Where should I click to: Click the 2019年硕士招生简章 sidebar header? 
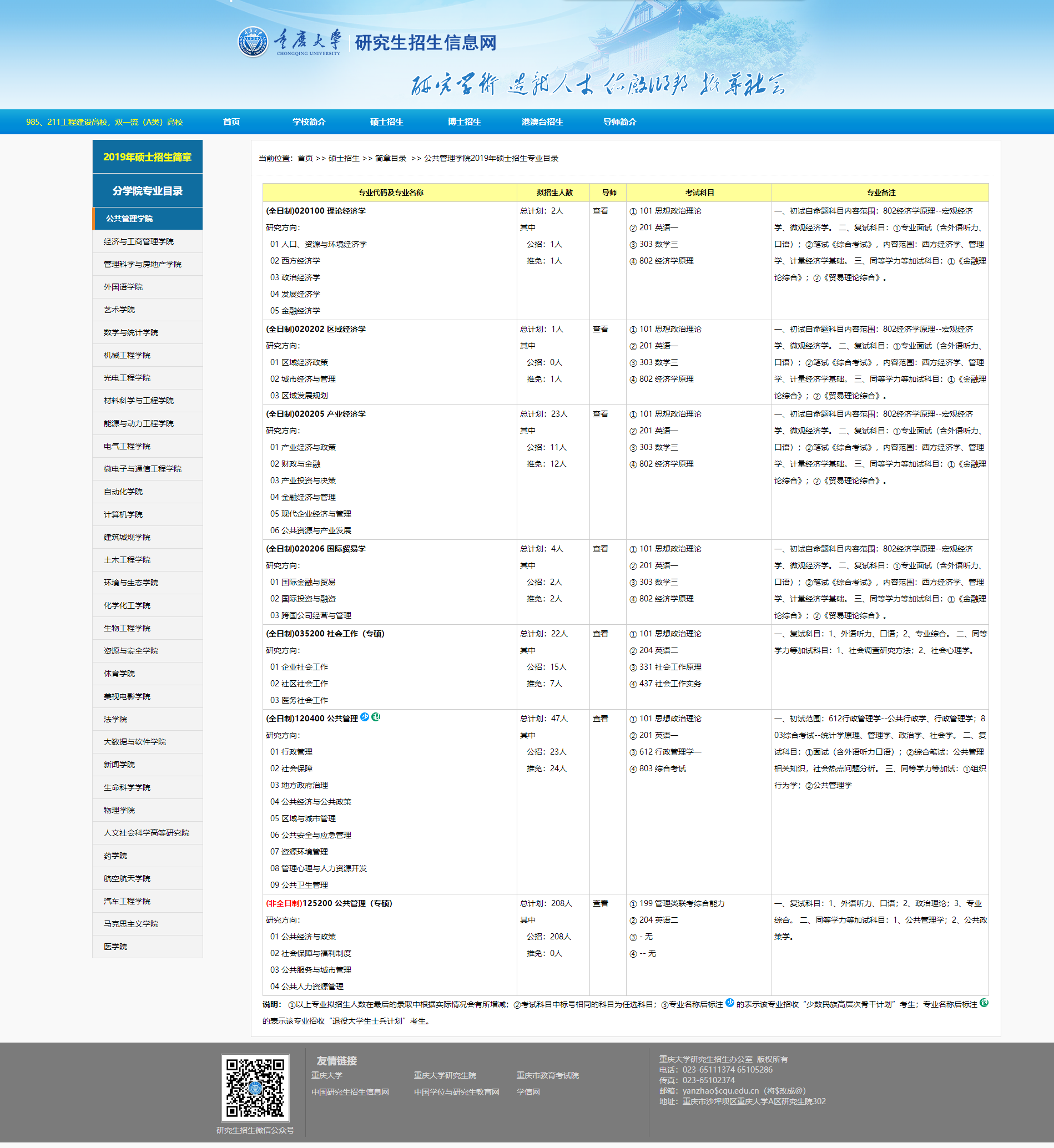pos(147,157)
